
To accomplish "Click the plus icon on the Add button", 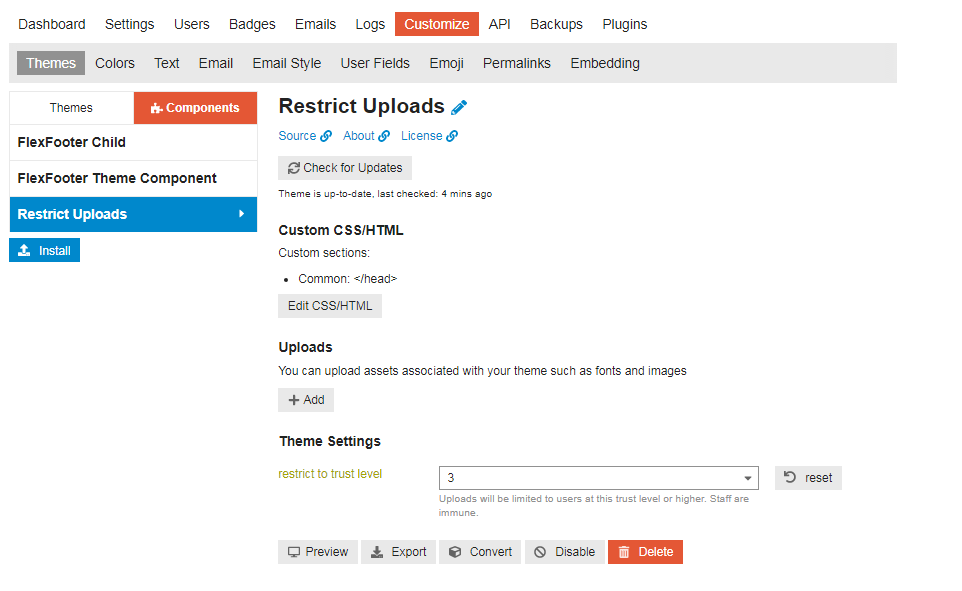I will pyautogui.click(x=294, y=400).
